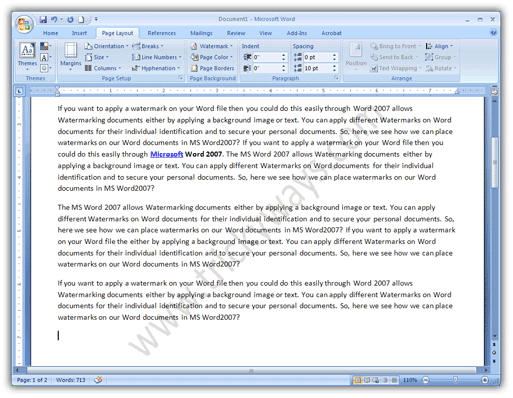
Task: Click the Indent Right input field
Action: pyautogui.click(x=267, y=68)
